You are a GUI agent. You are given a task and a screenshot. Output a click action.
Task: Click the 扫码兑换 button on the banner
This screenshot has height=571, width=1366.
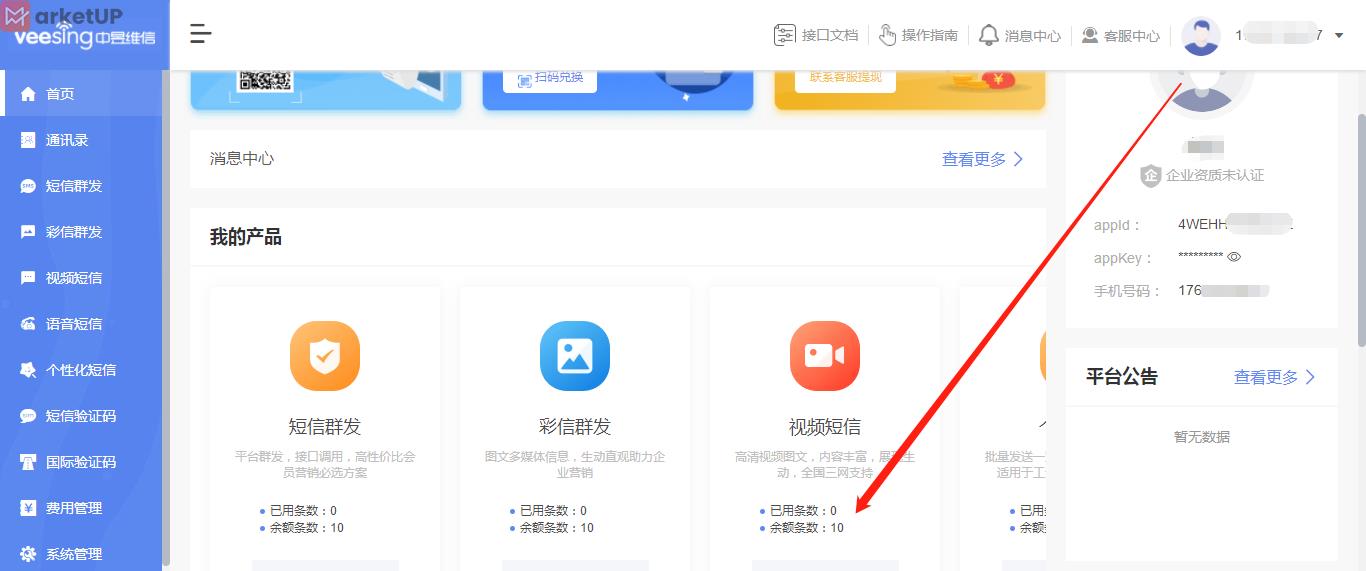click(550, 78)
